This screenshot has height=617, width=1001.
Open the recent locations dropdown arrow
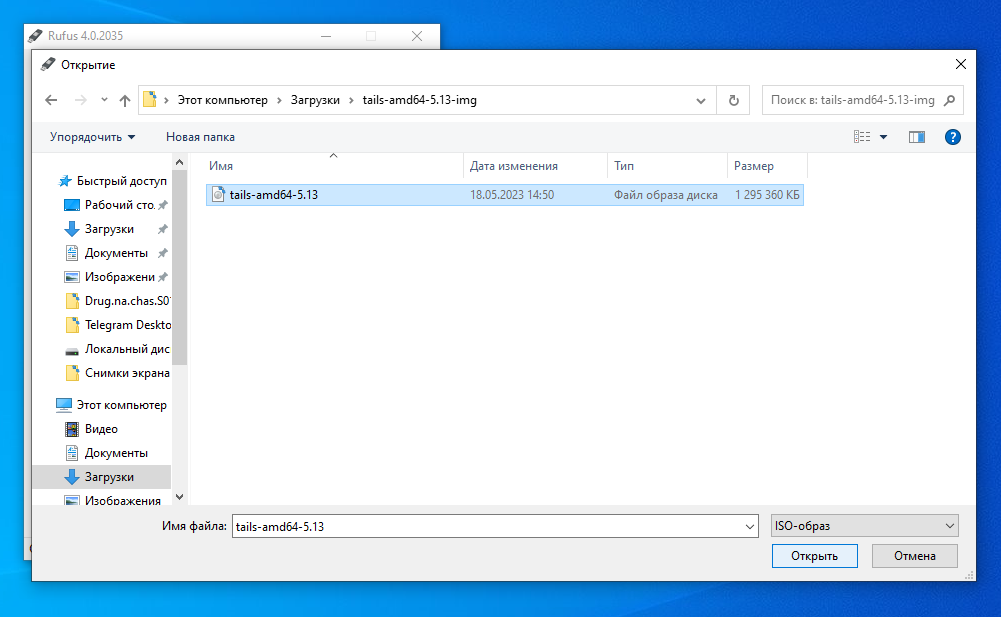pos(104,100)
